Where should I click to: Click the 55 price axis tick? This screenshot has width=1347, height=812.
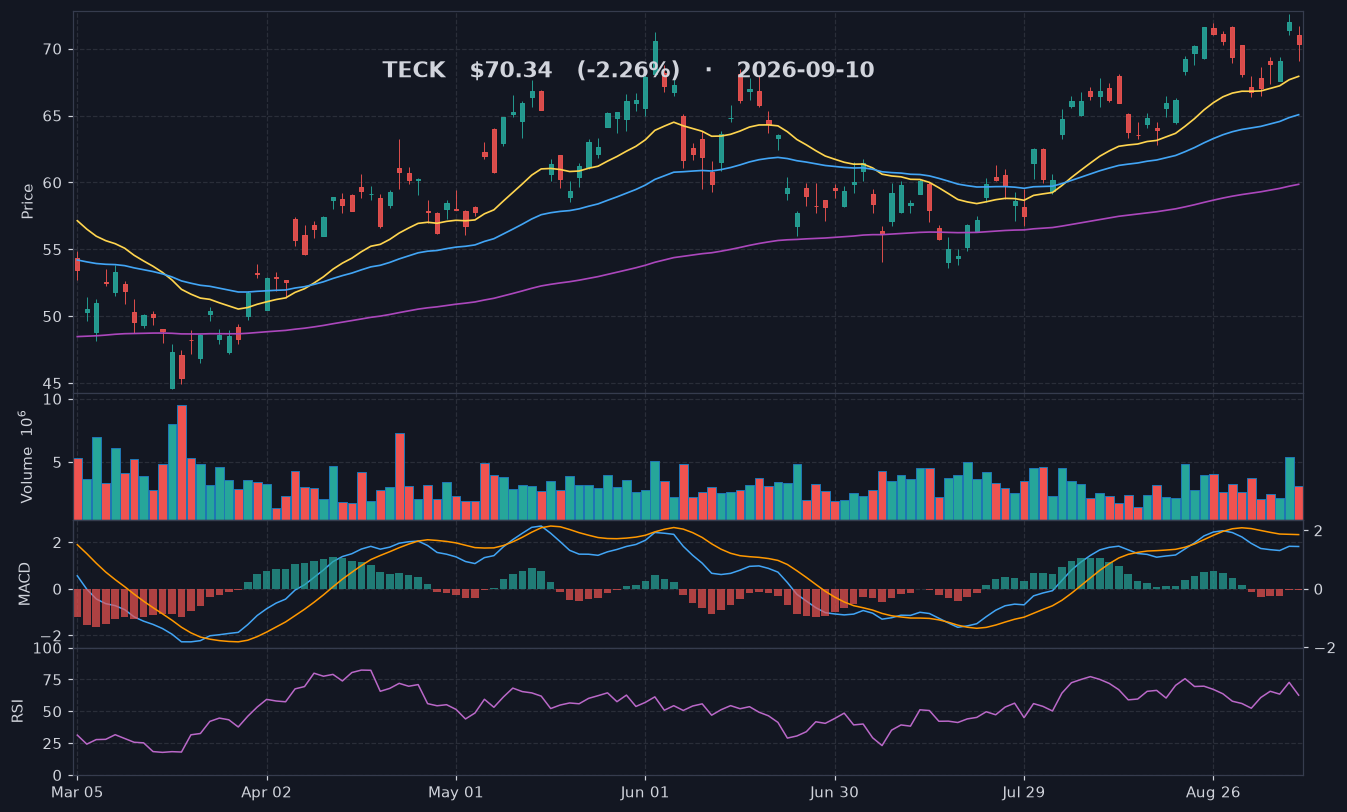[x=53, y=250]
